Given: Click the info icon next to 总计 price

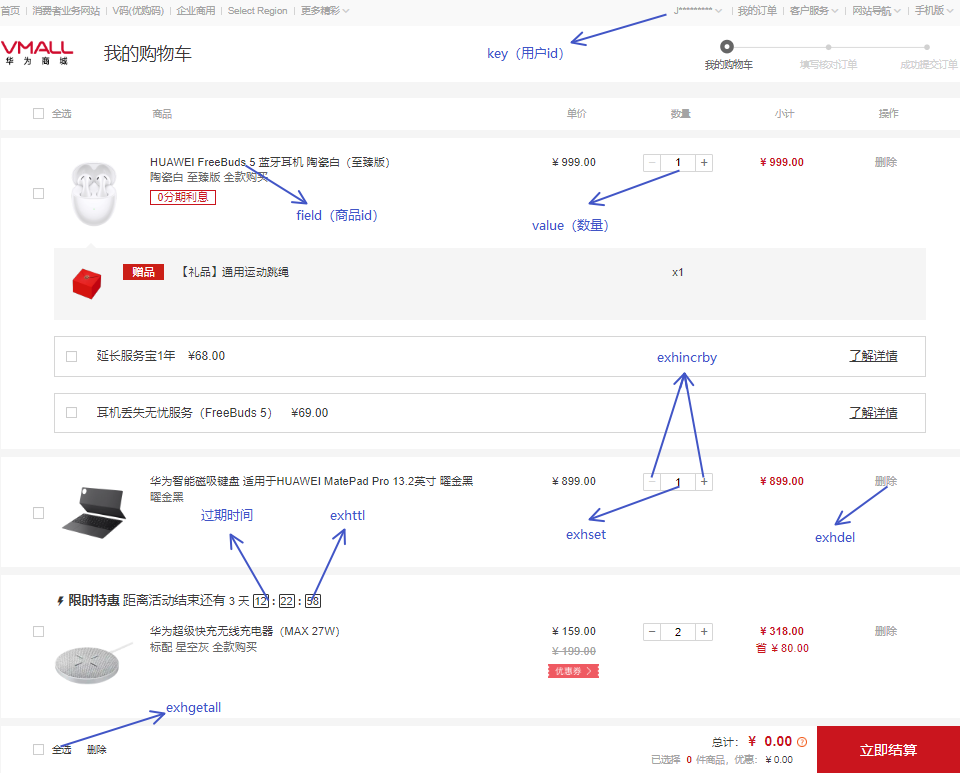Looking at the screenshot, I should (x=802, y=742).
